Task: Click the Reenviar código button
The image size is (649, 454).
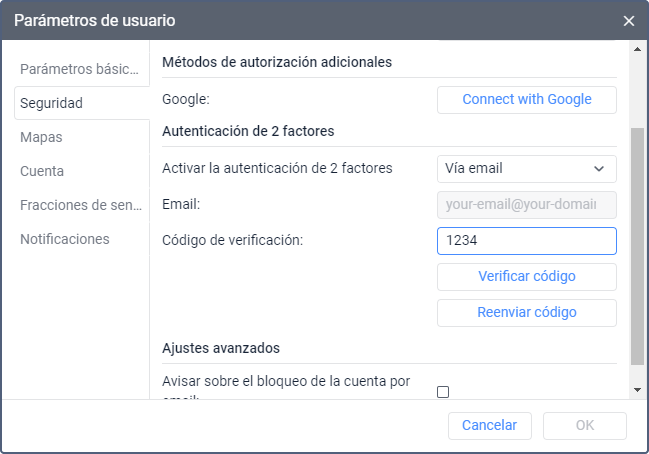Action: pos(527,312)
